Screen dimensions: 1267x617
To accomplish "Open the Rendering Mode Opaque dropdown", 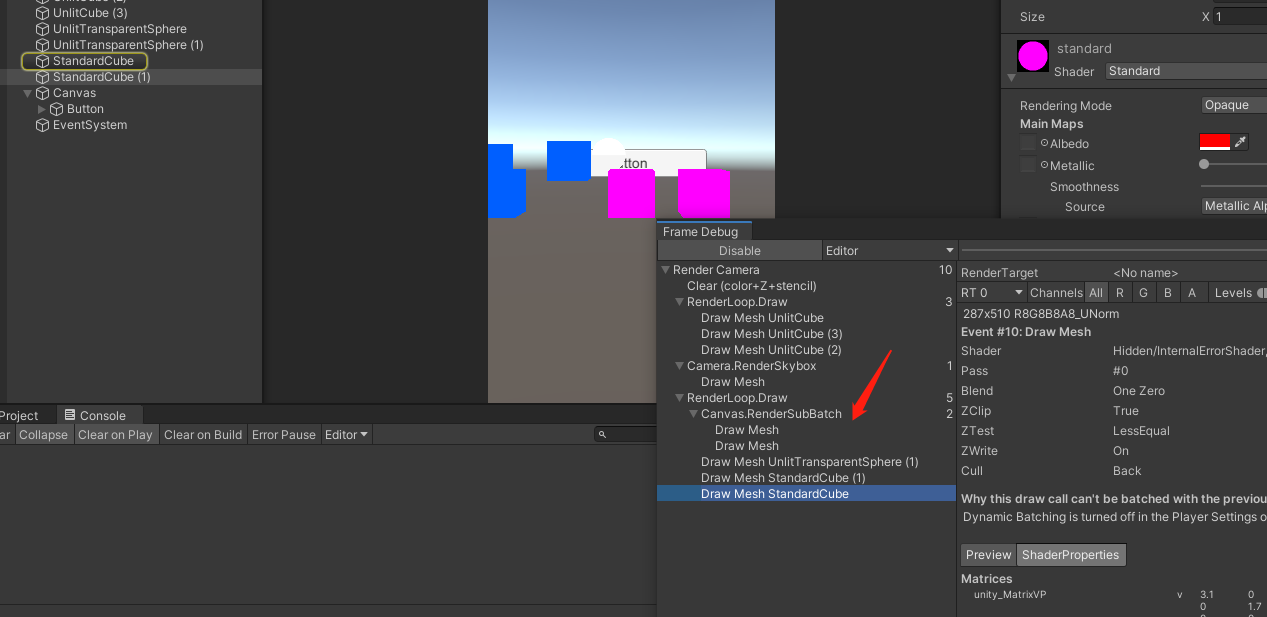I will click(1233, 105).
